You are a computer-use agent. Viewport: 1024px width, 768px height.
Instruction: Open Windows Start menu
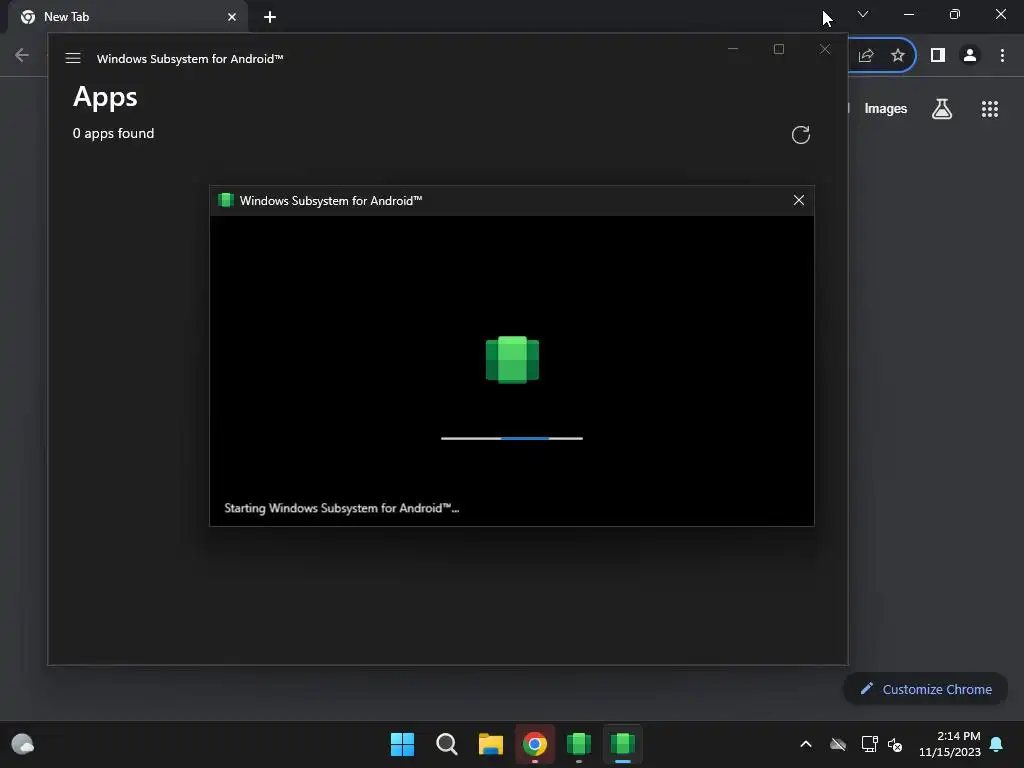(402, 744)
